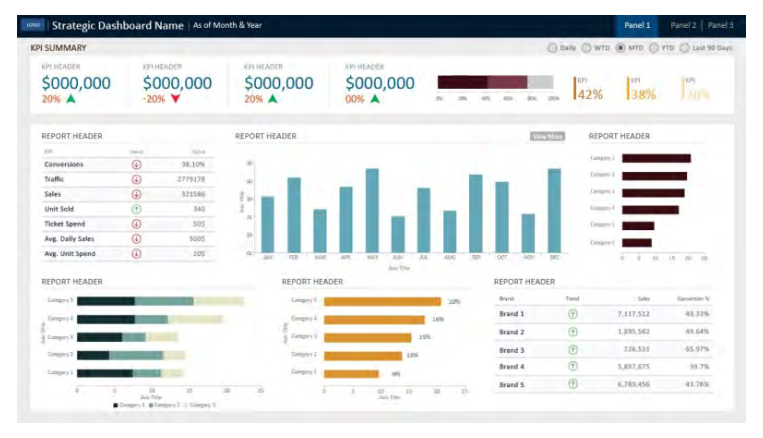The height and width of the screenshot is (438, 763).
Task: Choose the YTD radio button
Action: tap(654, 48)
